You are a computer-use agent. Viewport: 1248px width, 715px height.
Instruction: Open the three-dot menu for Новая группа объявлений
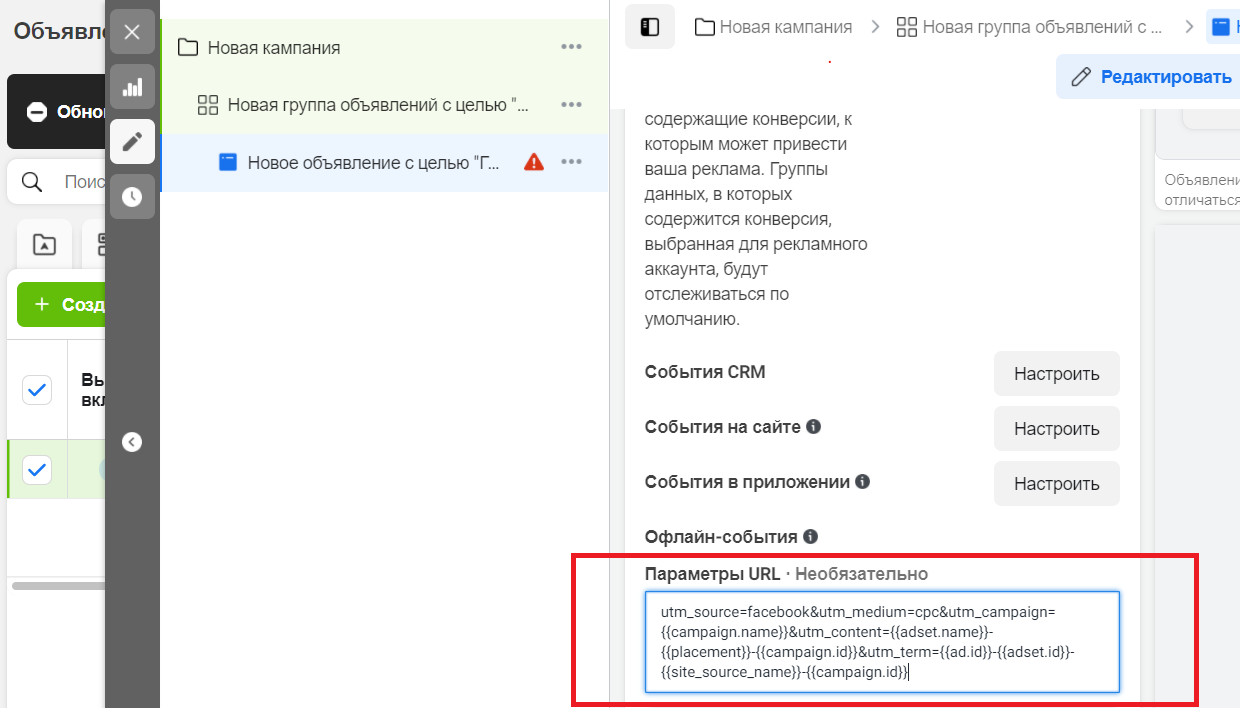pos(573,104)
